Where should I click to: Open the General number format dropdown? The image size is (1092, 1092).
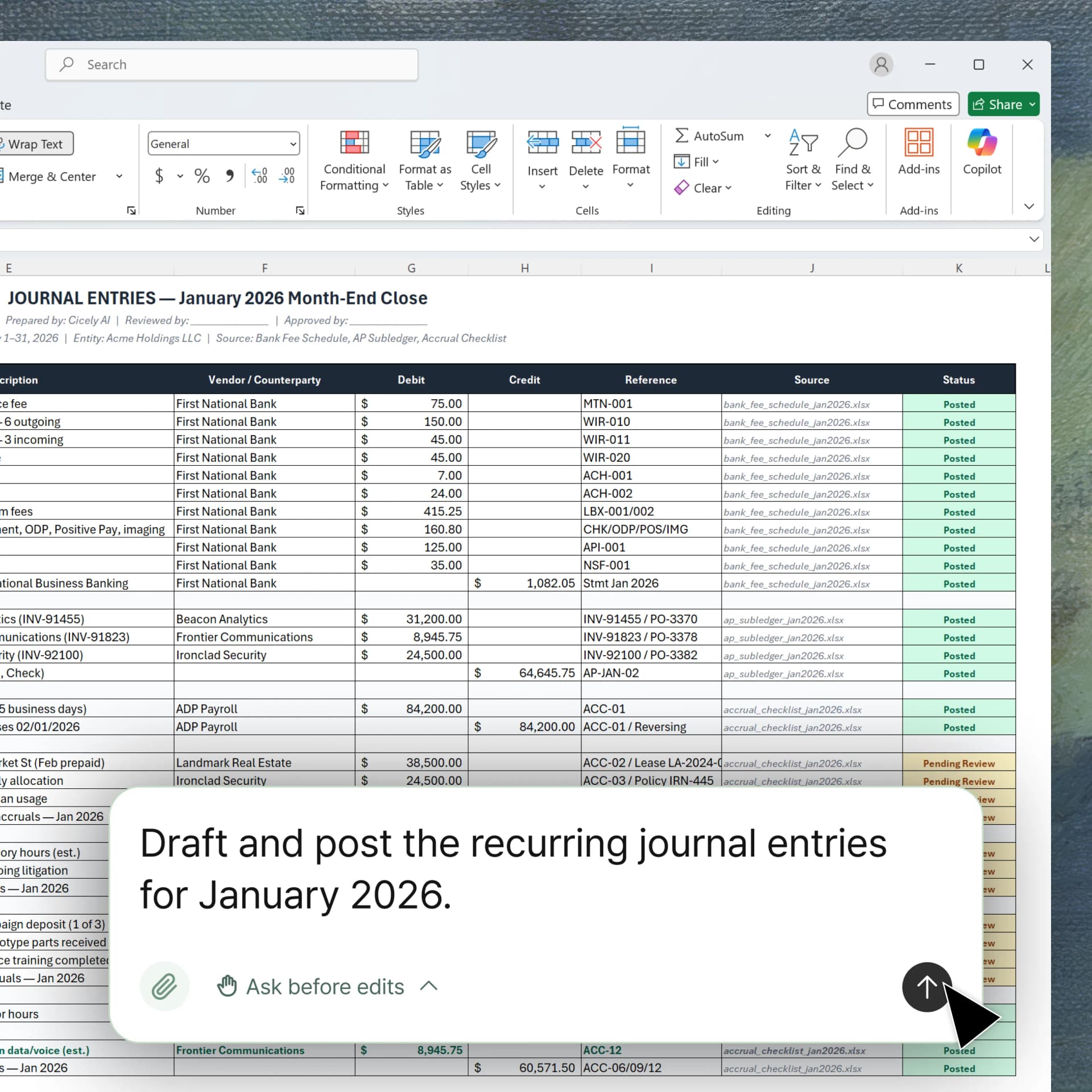293,144
